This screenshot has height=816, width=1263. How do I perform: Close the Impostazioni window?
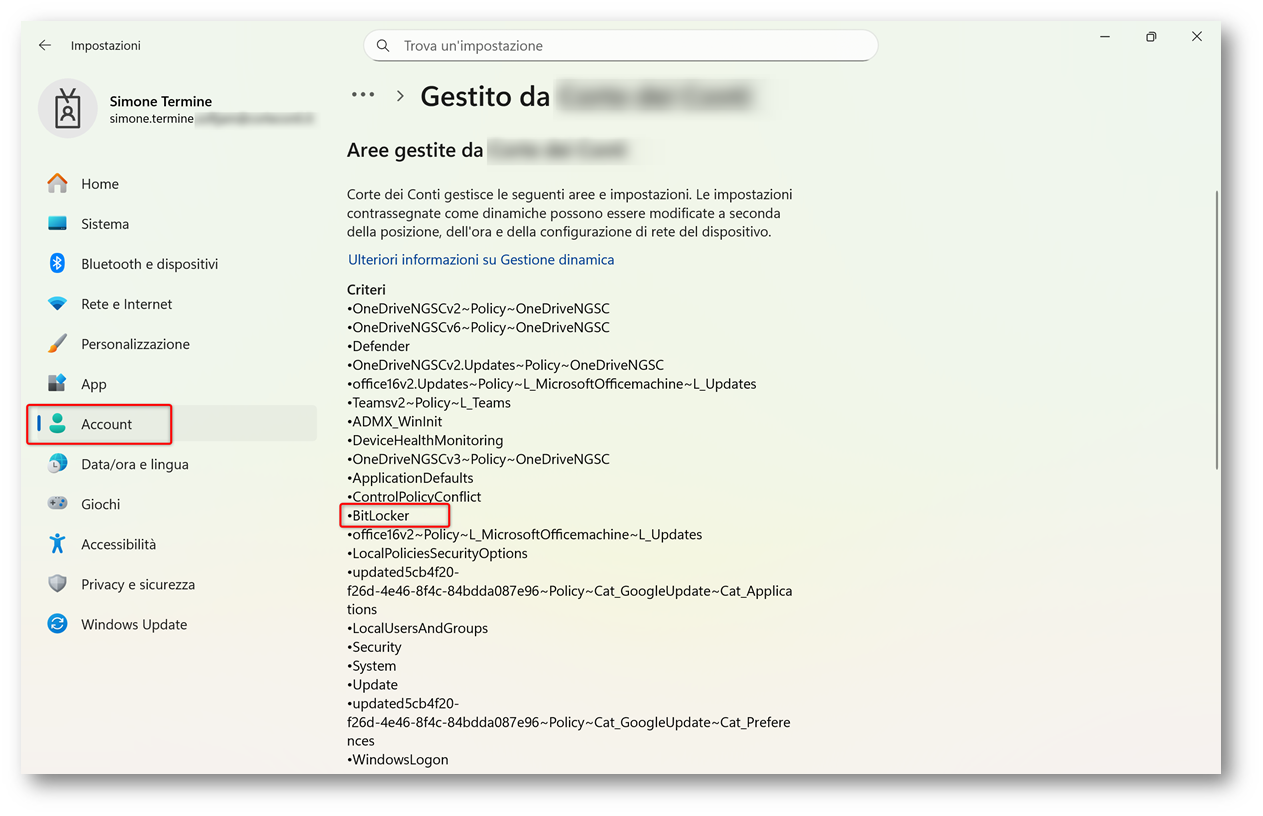coord(1197,37)
